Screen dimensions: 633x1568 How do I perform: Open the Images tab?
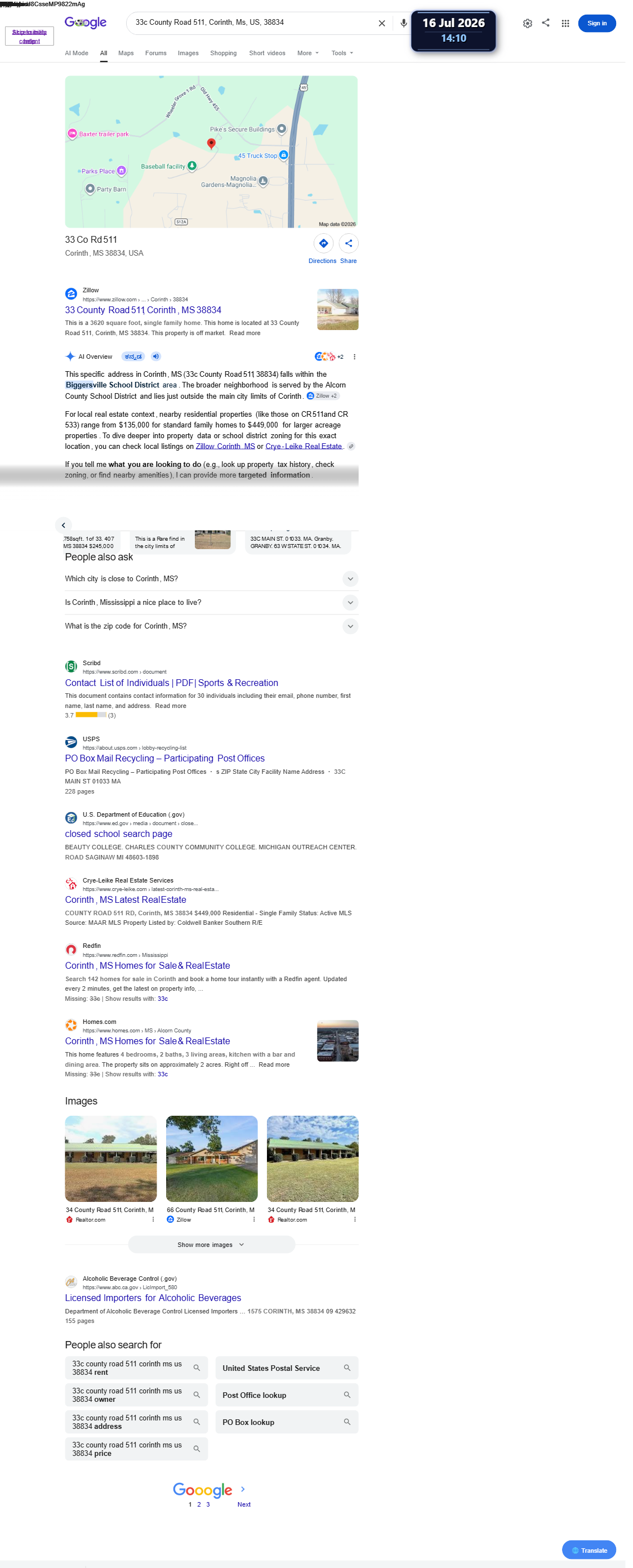pos(188,53)
